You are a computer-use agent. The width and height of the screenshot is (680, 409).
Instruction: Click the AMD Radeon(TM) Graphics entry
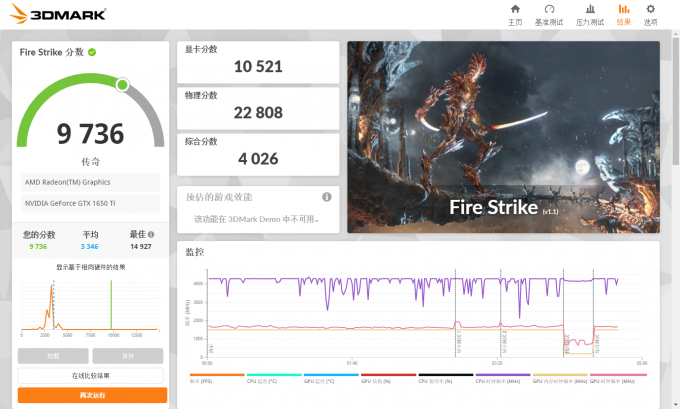(x=90, y=182)
